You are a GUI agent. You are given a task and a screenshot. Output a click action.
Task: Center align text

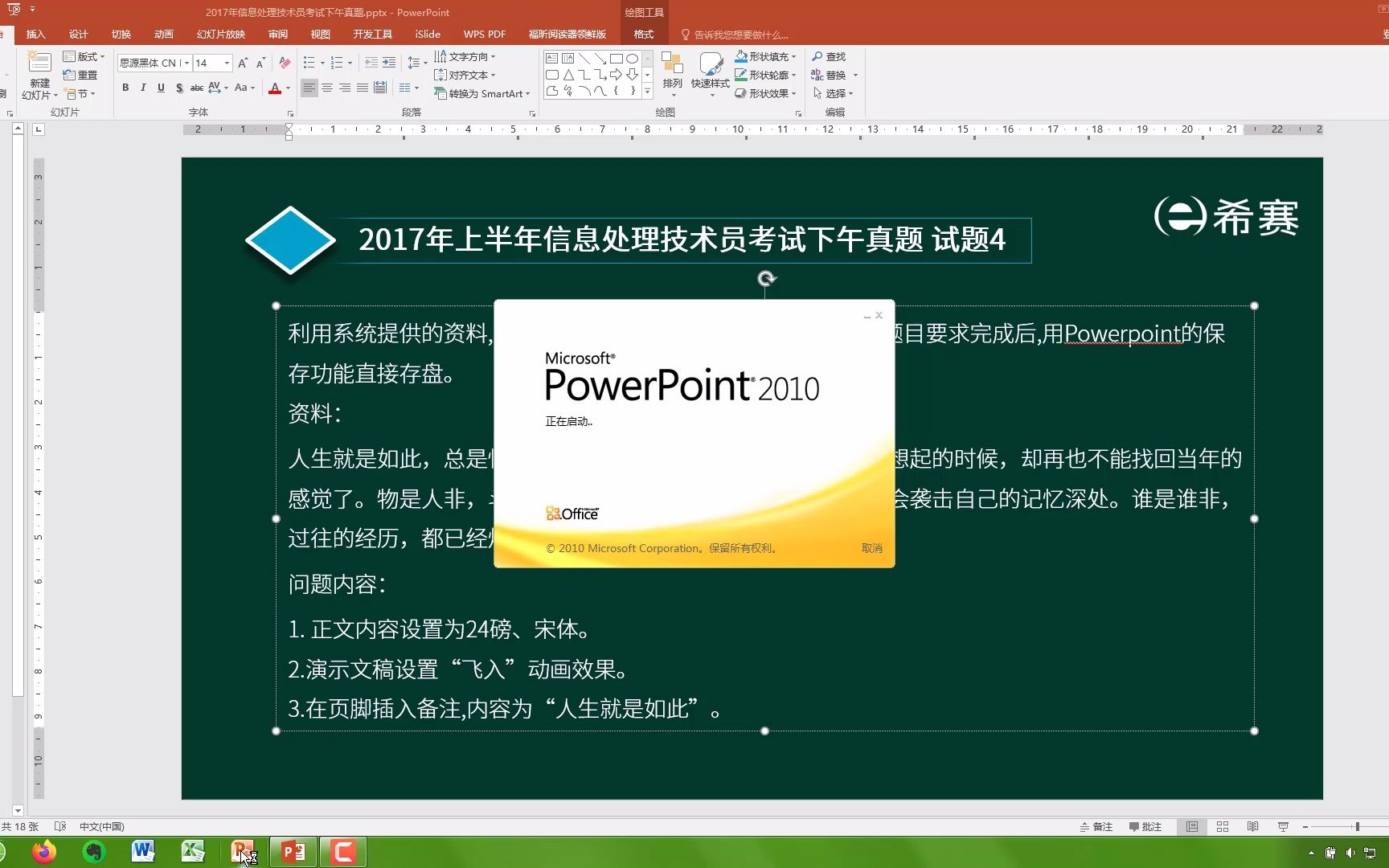(326, 88)
